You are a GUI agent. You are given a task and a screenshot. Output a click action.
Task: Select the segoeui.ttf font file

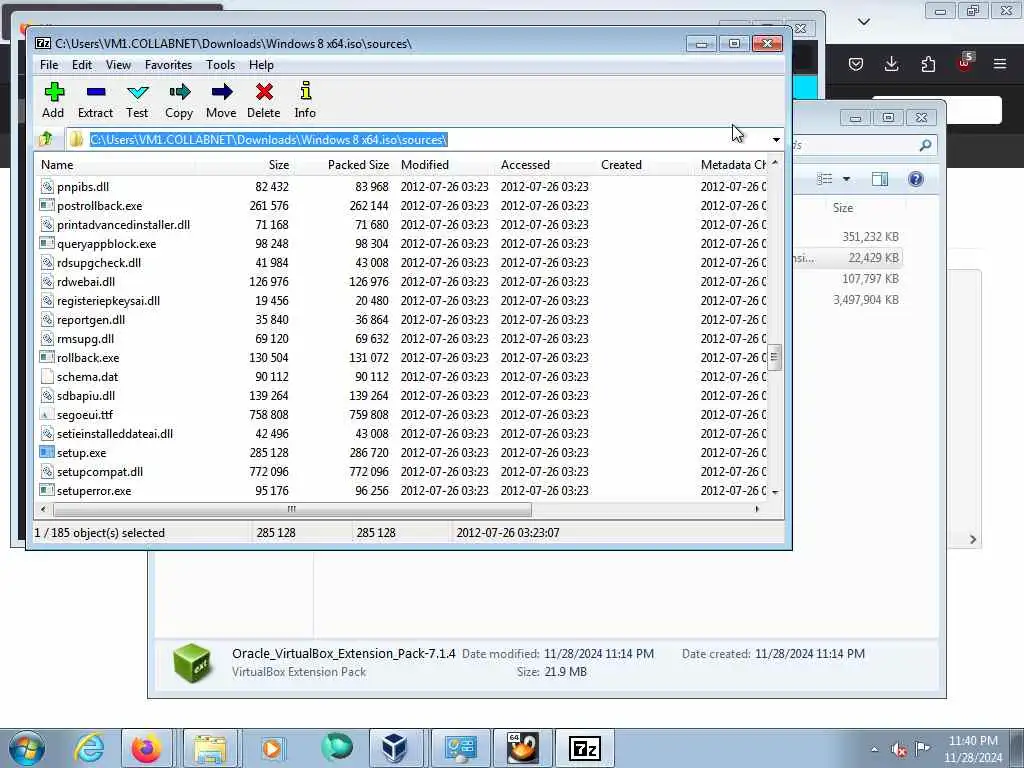coord(84,415)
